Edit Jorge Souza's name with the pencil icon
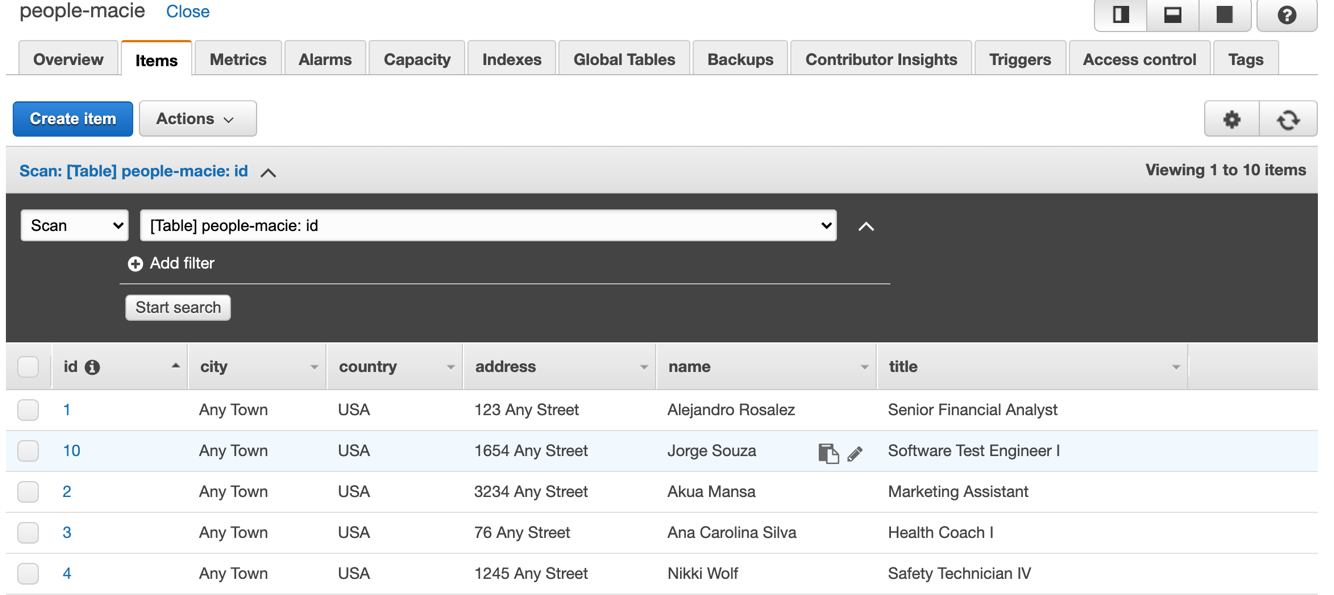This screenshot has height=595, width=1334. pos(855,453)
